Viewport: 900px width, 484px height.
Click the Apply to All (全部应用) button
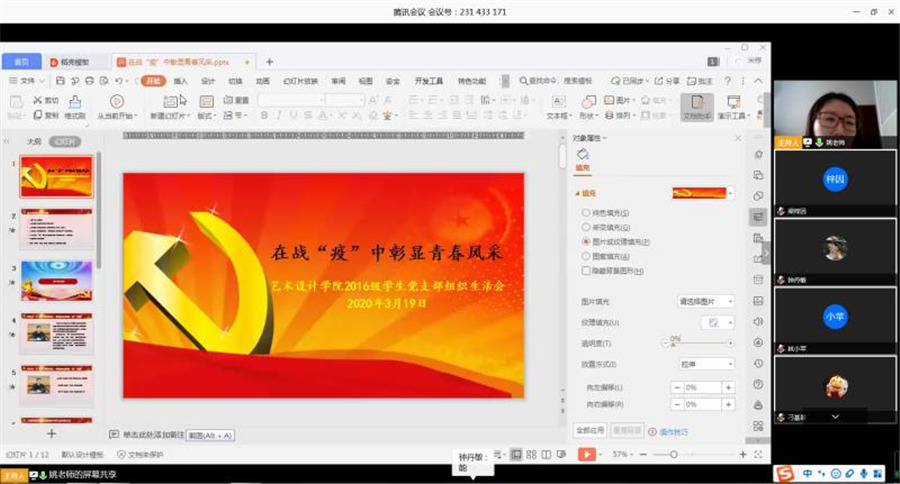[x=590, y=430]
